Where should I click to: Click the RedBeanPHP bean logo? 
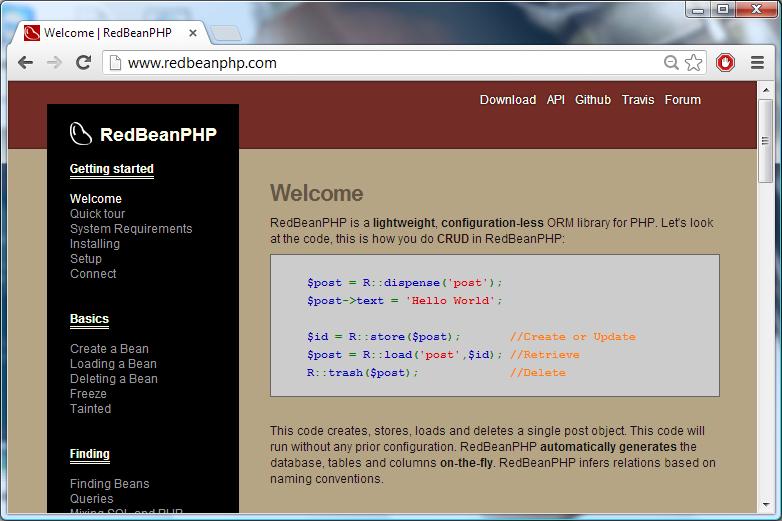point(81,134)
